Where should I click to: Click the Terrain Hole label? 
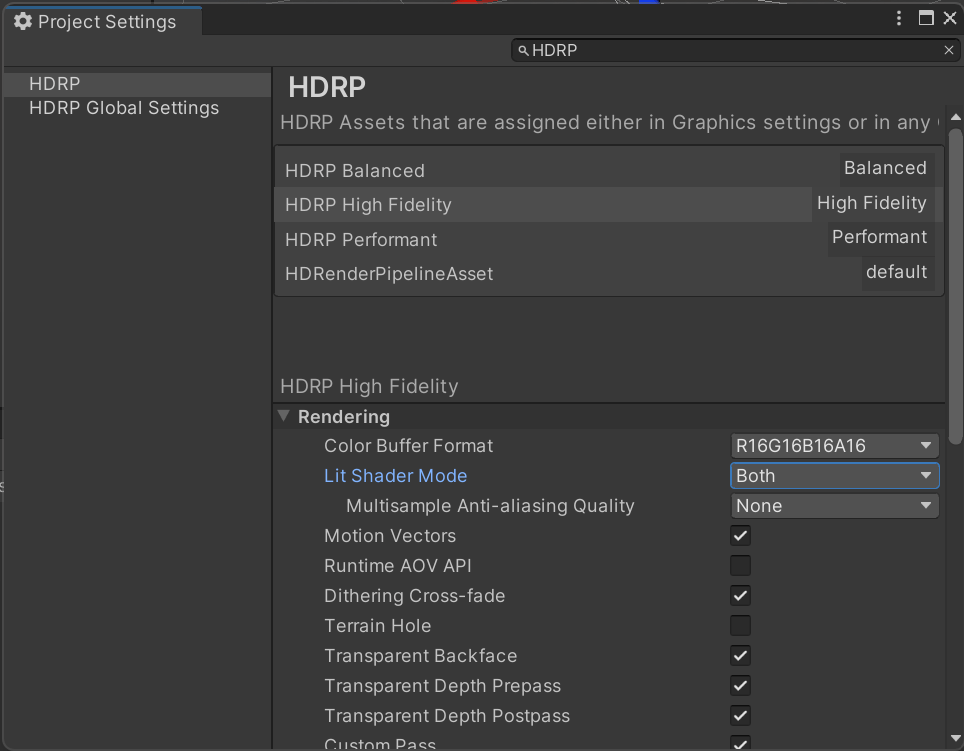pos(377,626)
